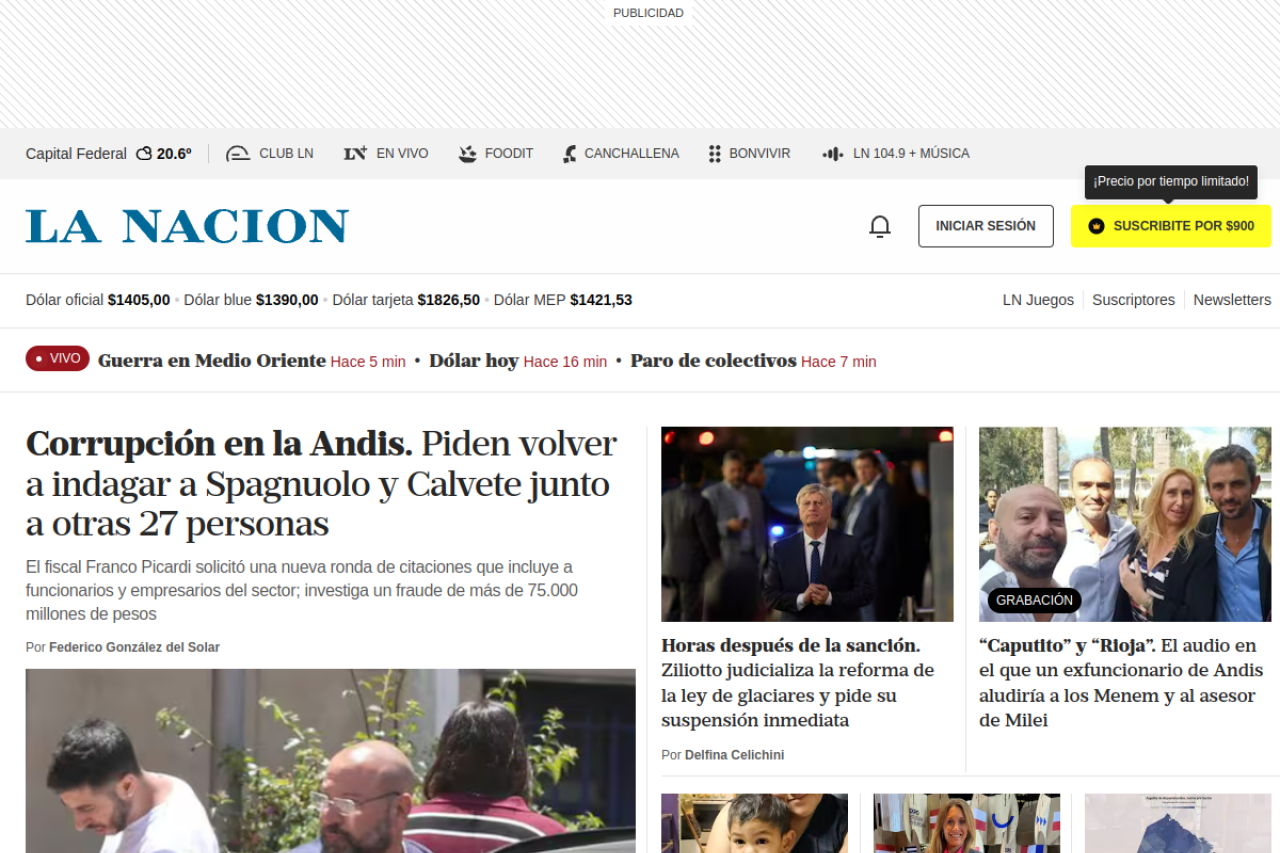
Task: Click the LN 104.9 audio icon
Action: 832,154
